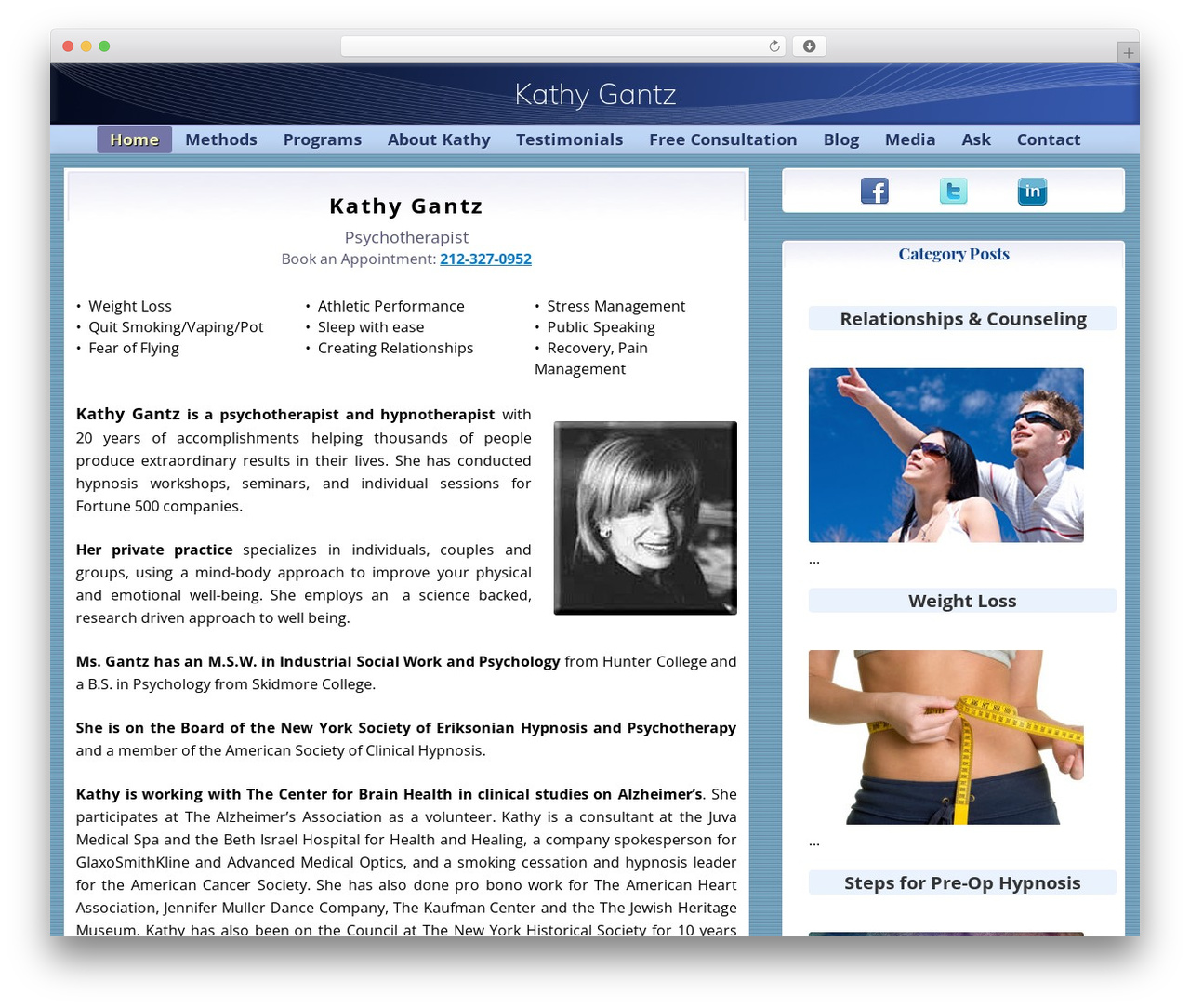The height and width of the screenshot is (1008, 1190).
Task: Open the LinkedIn social icon
Action: (1032, 191)
